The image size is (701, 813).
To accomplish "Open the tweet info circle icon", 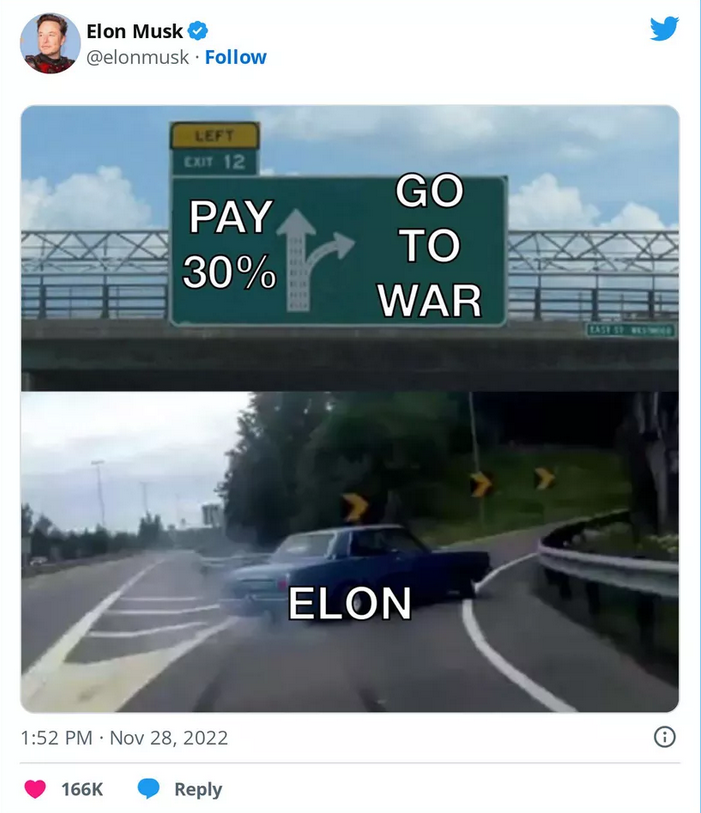I will click(x=665, y=737).
